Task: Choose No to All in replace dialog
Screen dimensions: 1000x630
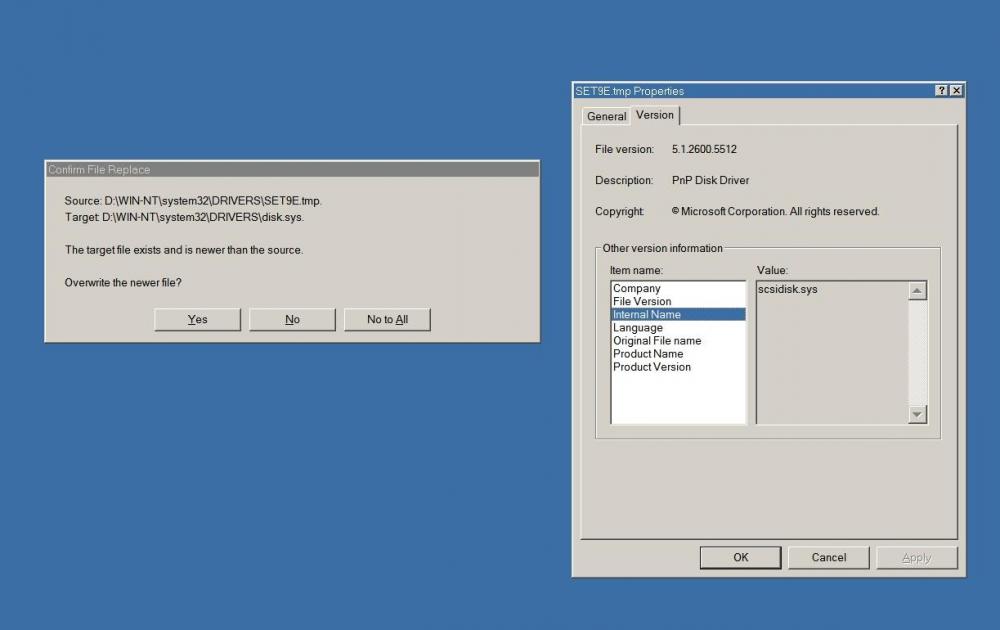Action: (387, 319)
